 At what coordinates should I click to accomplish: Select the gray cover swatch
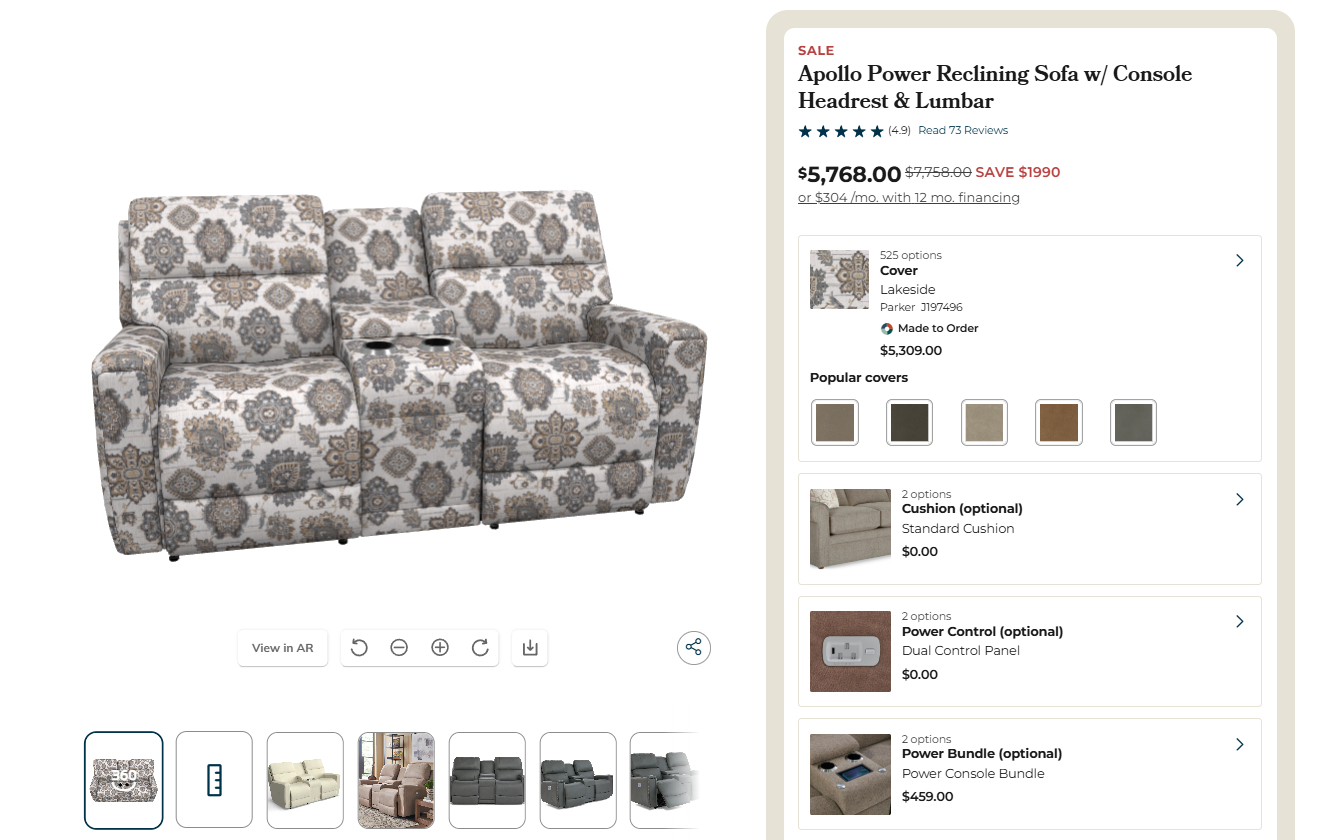[x=1133, y=423]
